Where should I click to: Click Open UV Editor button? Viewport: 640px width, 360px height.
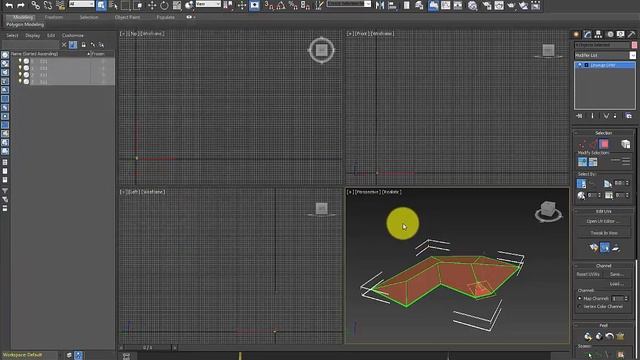click(x=603, y=221)
